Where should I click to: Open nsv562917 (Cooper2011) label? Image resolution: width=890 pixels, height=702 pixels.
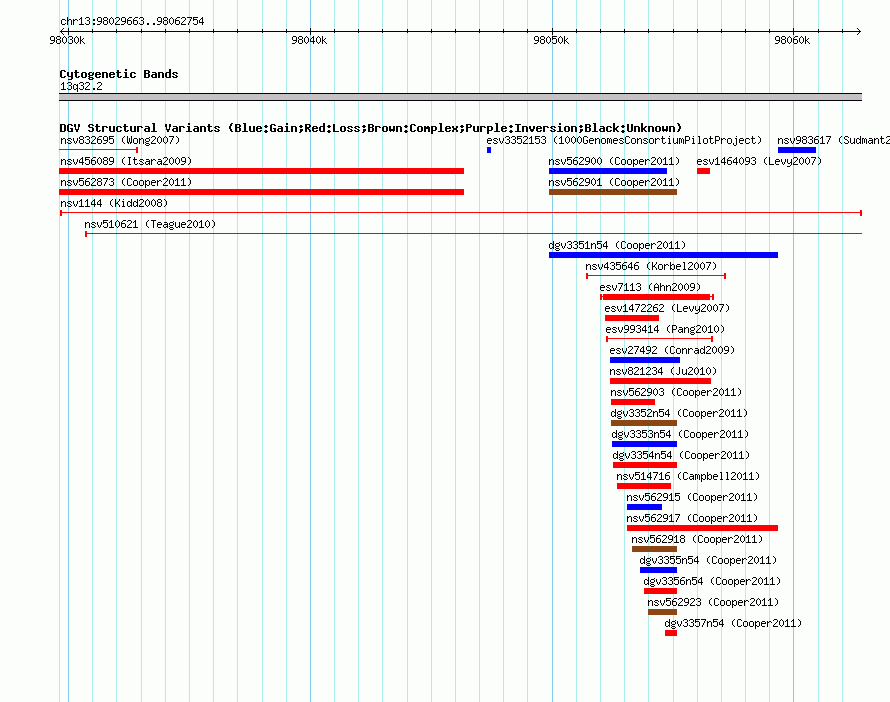(x=692, y=518)
